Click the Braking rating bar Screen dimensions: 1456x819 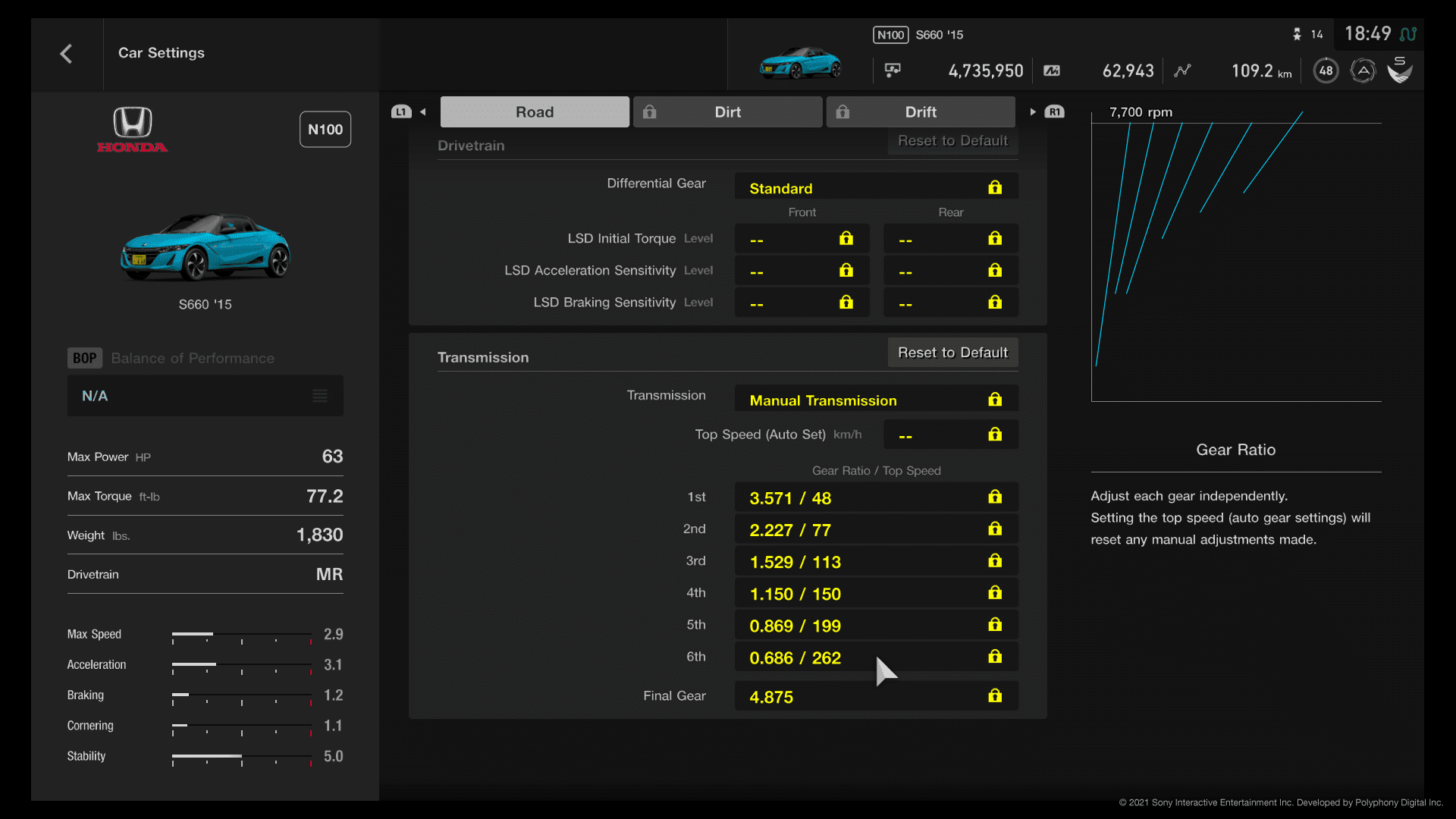242,696
